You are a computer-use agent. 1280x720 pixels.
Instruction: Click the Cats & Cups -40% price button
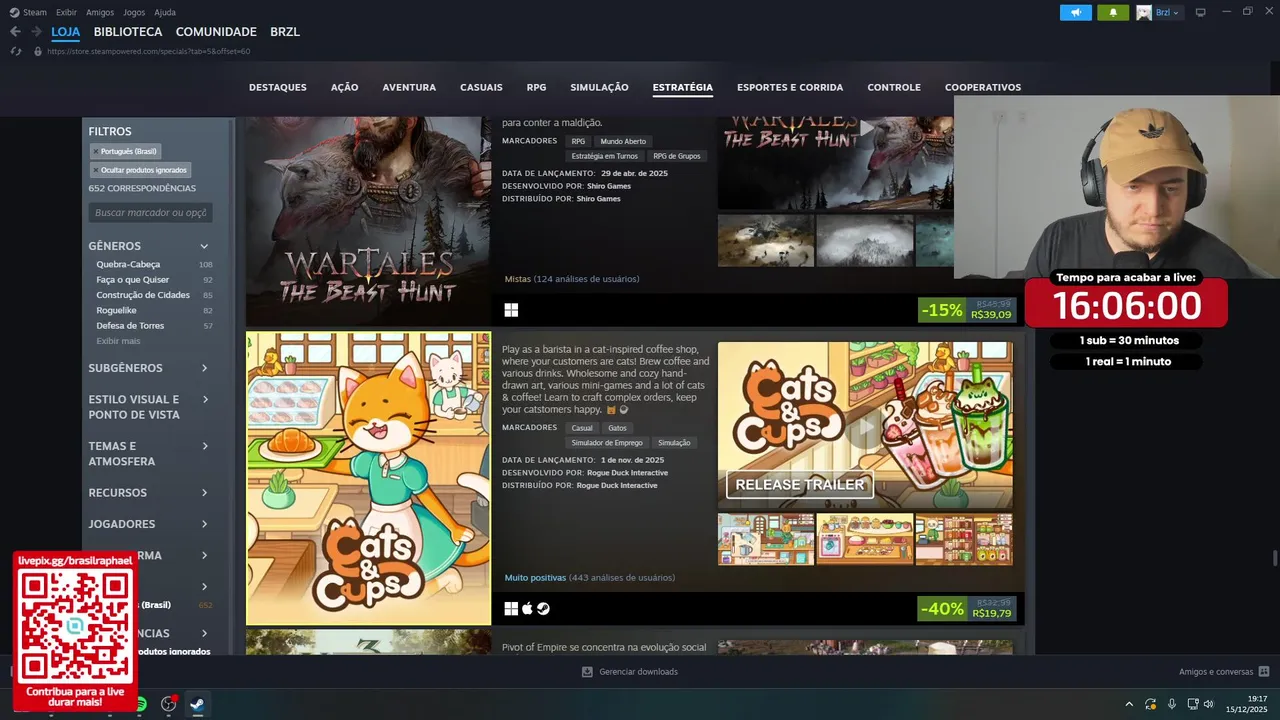tap(967, 608)
